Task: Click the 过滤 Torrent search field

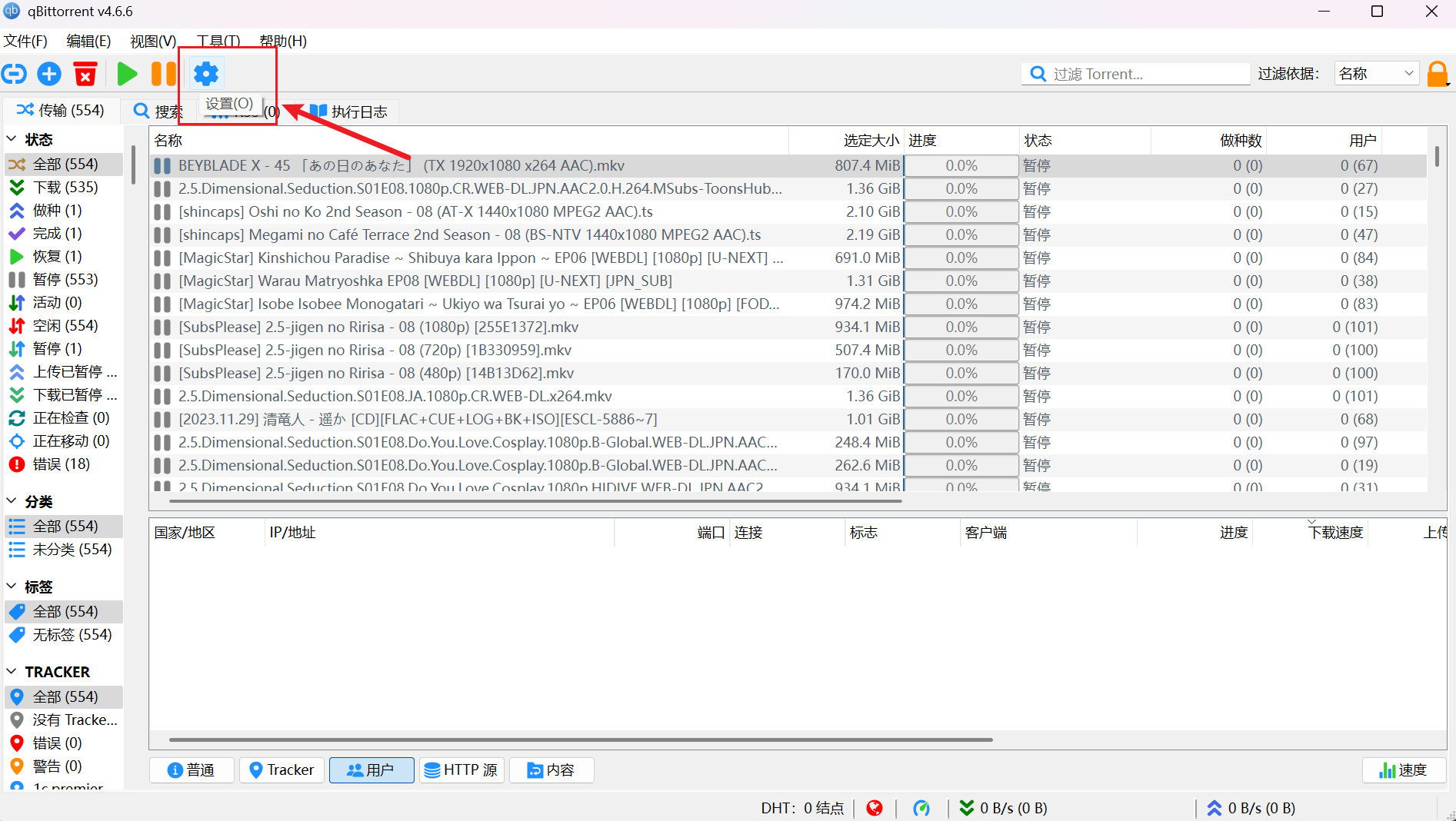Action: coord(1146,74)
